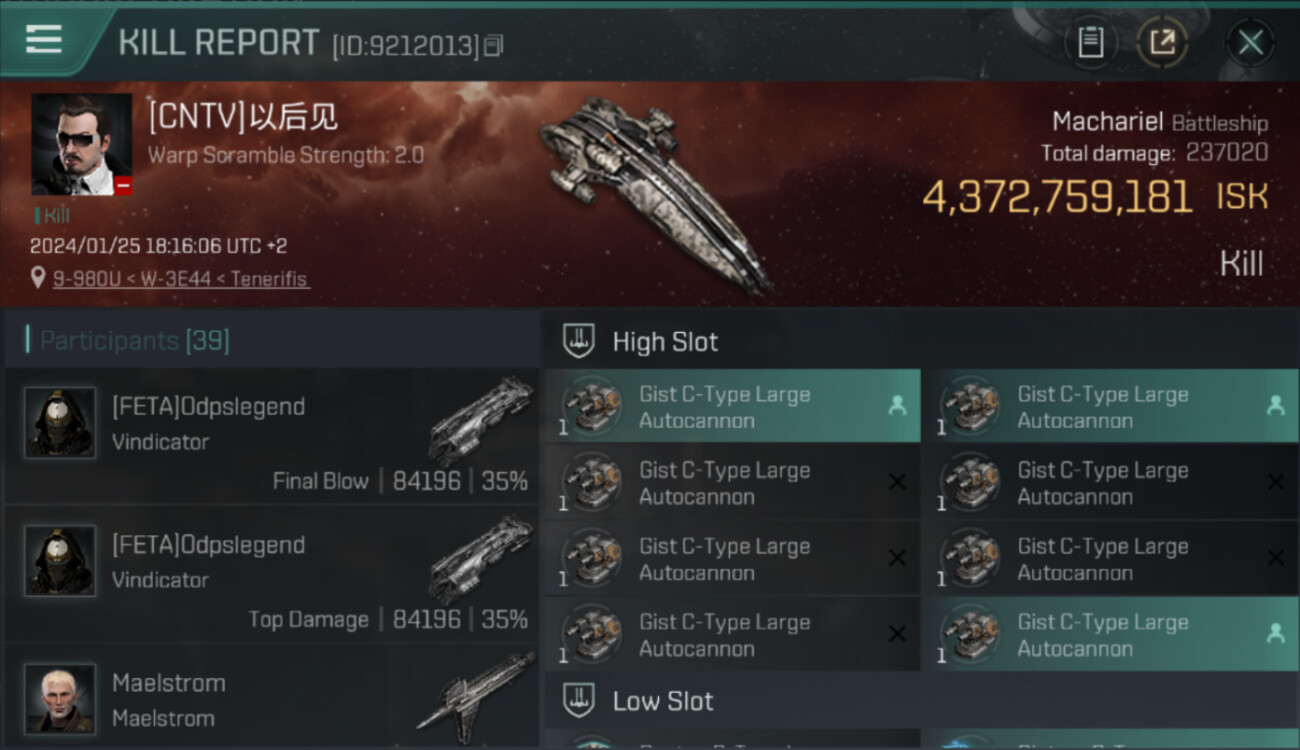Close the kill report window

pyautogui.click(x=1250, y=42)
